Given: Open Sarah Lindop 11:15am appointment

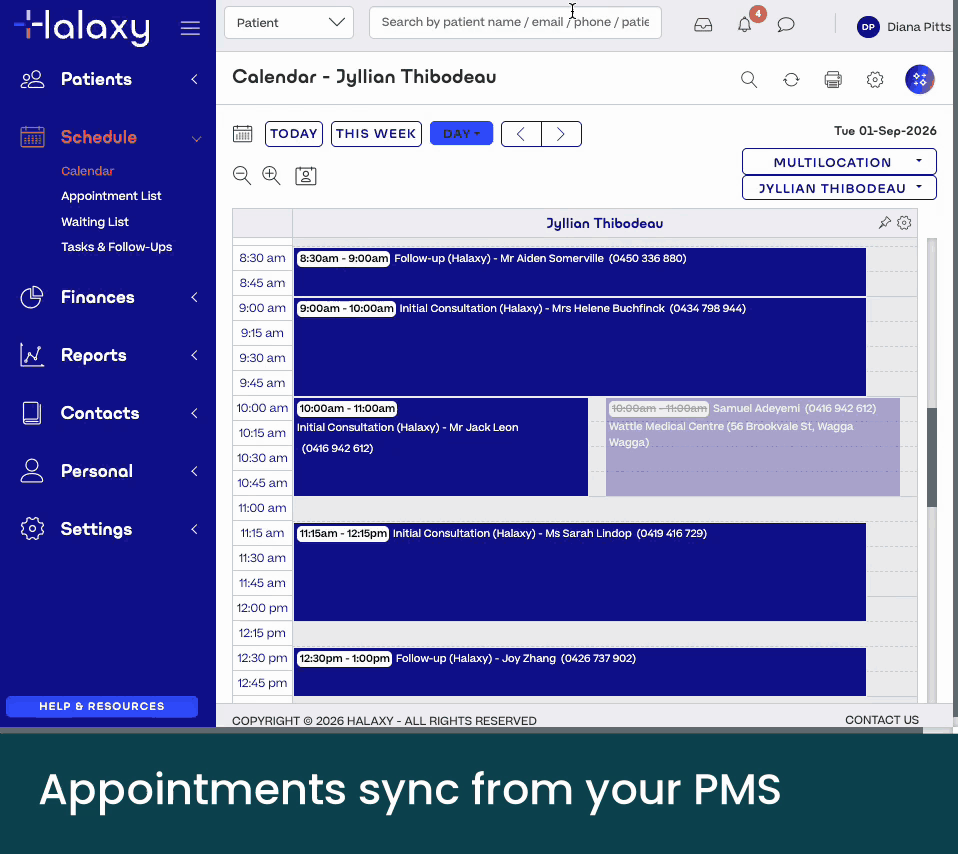Looking at the screenshot, I should click(580, 572).
